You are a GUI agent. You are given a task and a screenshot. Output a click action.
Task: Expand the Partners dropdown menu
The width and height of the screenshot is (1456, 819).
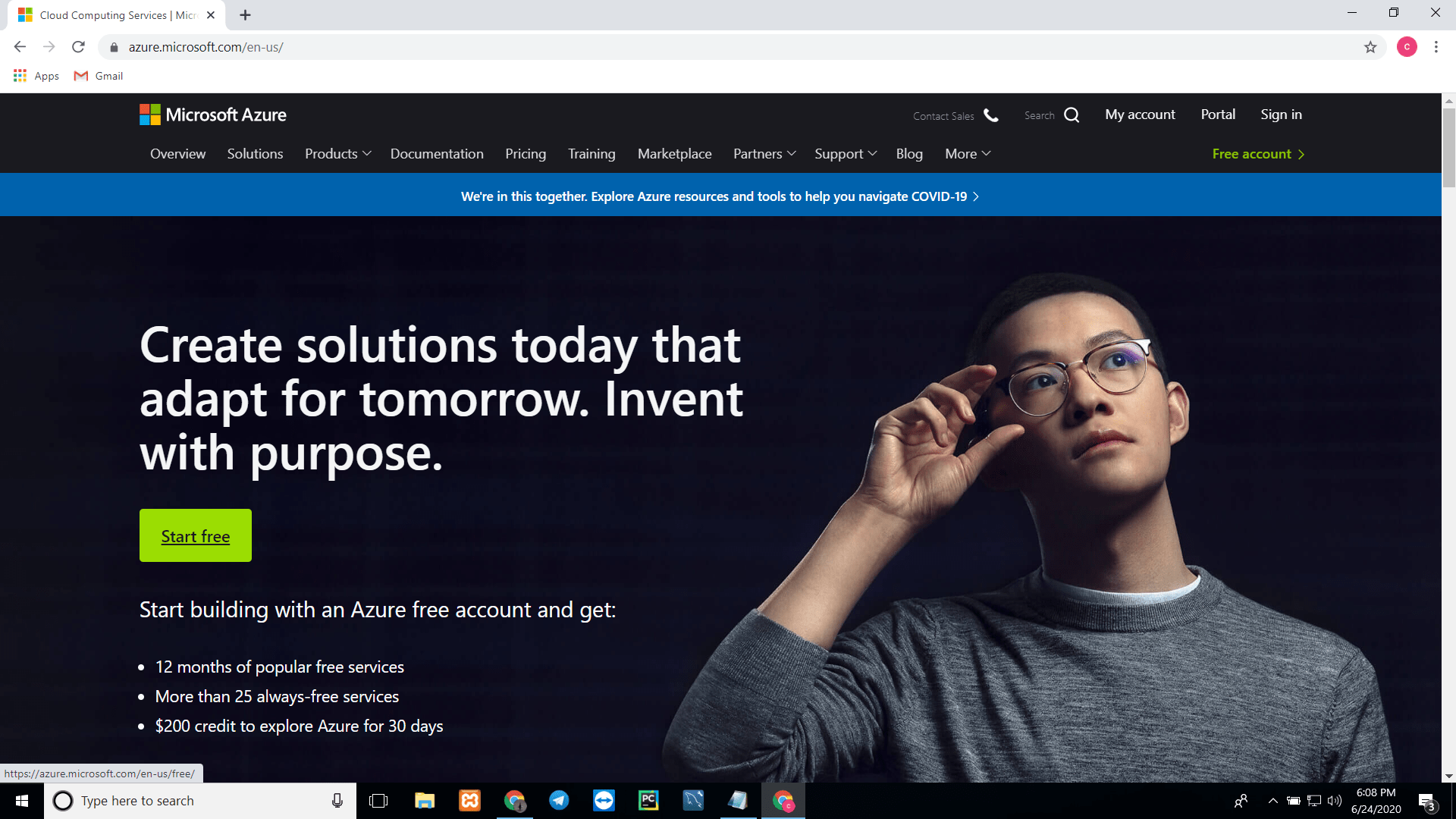pyautogui.click(x=764, y=153)
